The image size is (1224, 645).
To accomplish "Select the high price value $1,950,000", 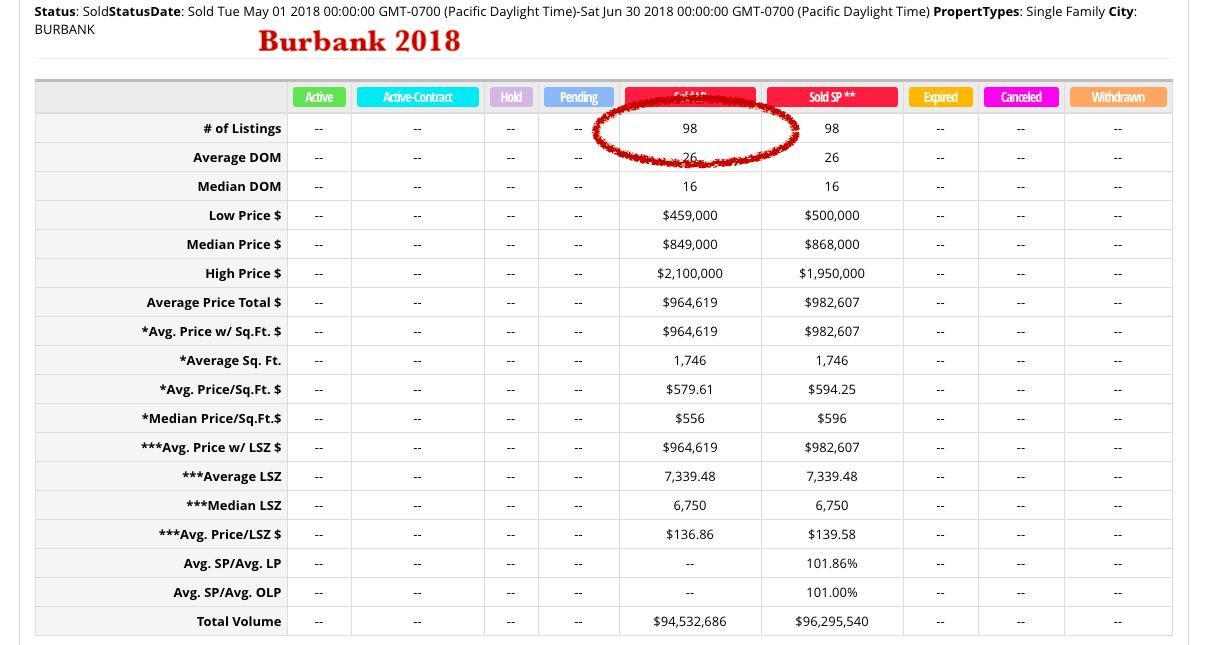I will pos(832,273).
